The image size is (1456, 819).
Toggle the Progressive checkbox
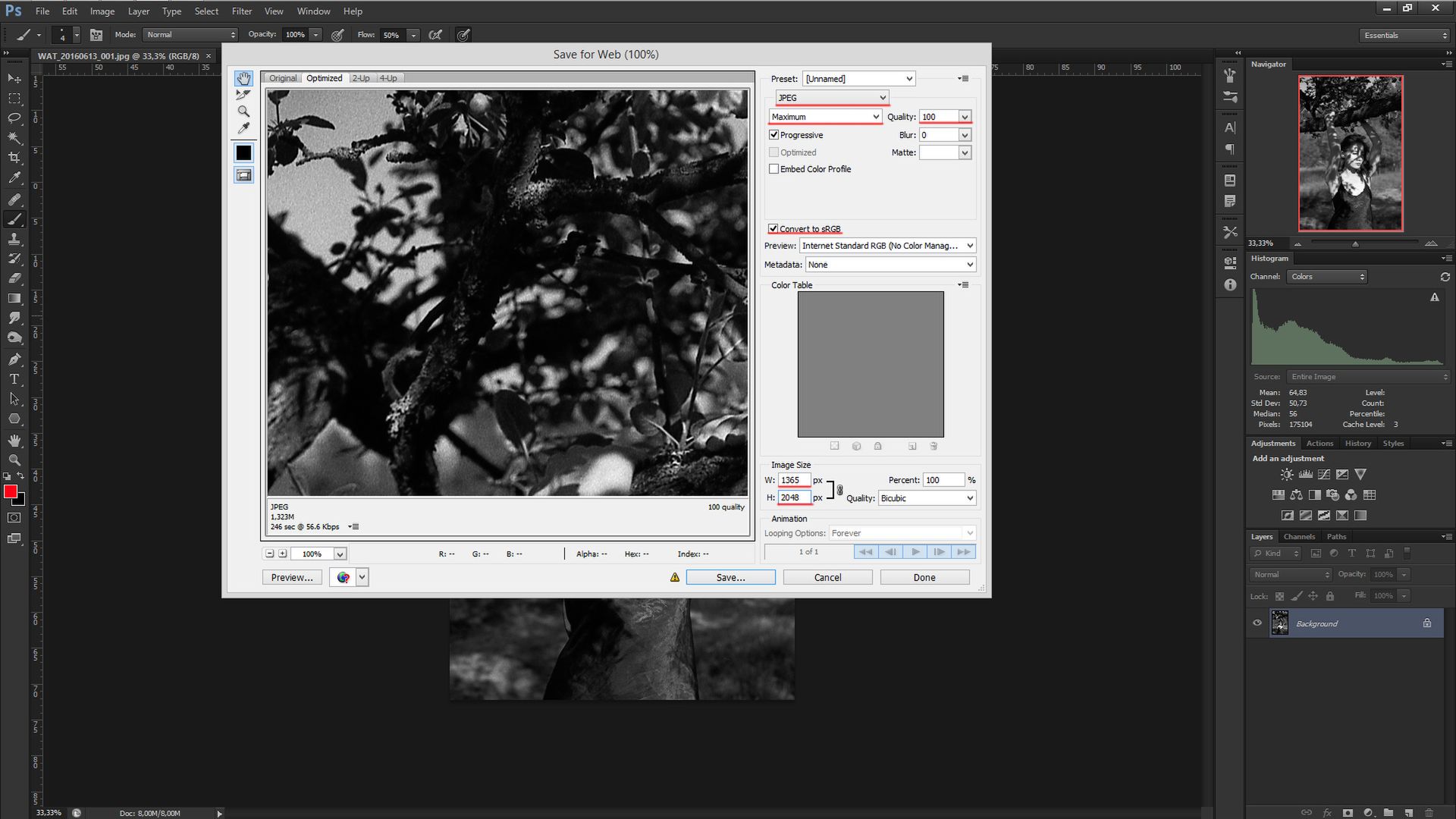[773, 135]
